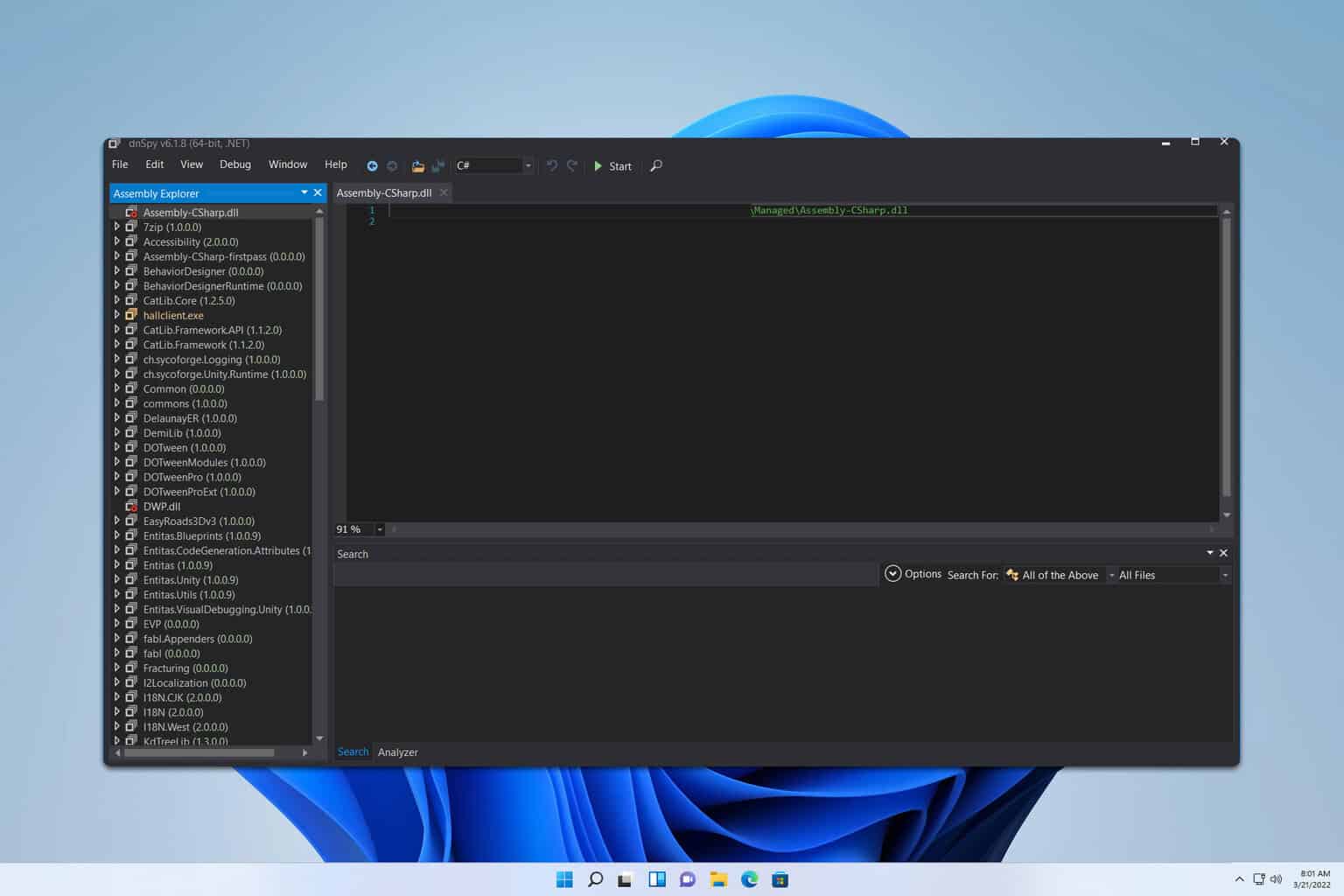Expand Assembly-CSharp-firstpass node

[117, 256]
